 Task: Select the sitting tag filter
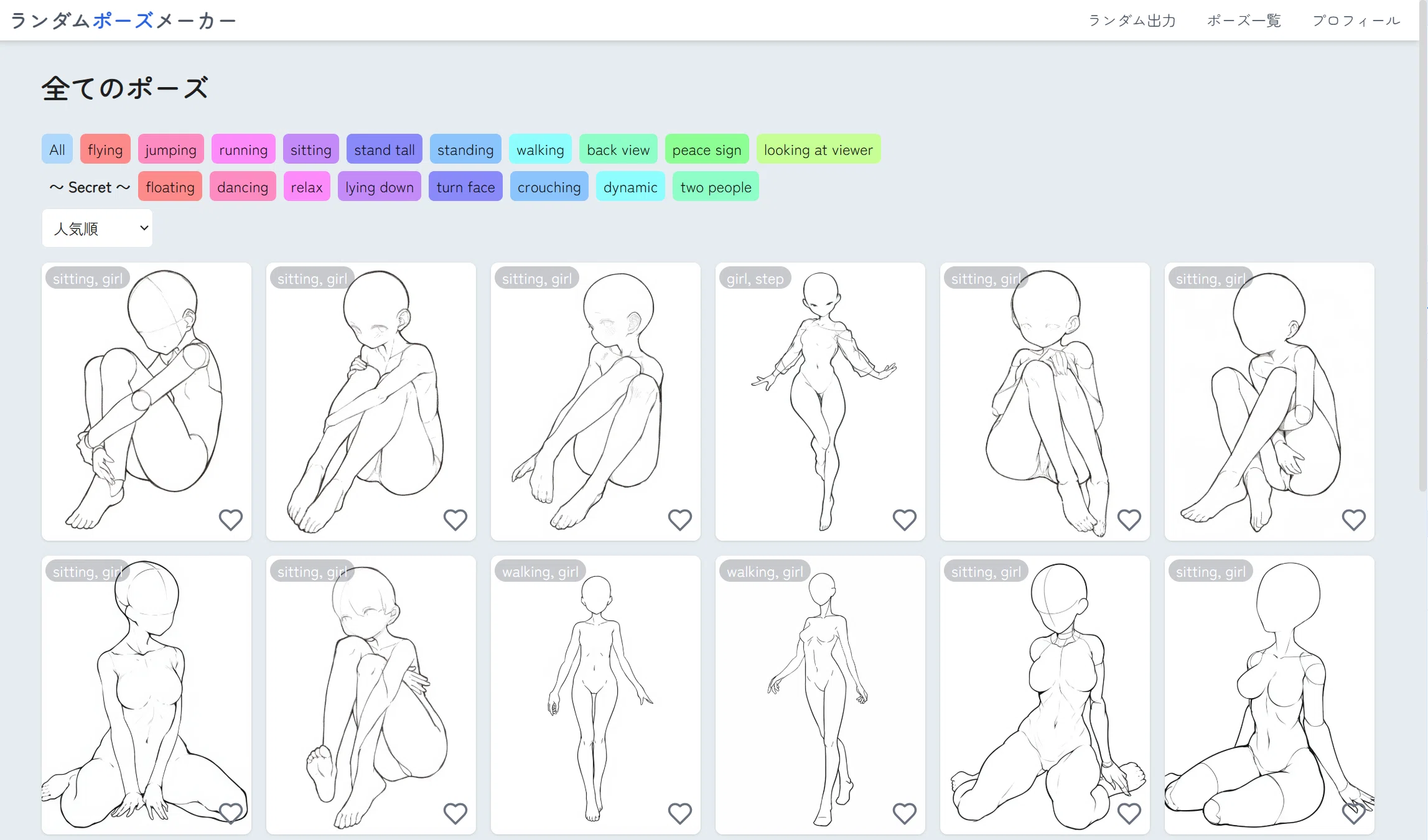tap(310, 149)
